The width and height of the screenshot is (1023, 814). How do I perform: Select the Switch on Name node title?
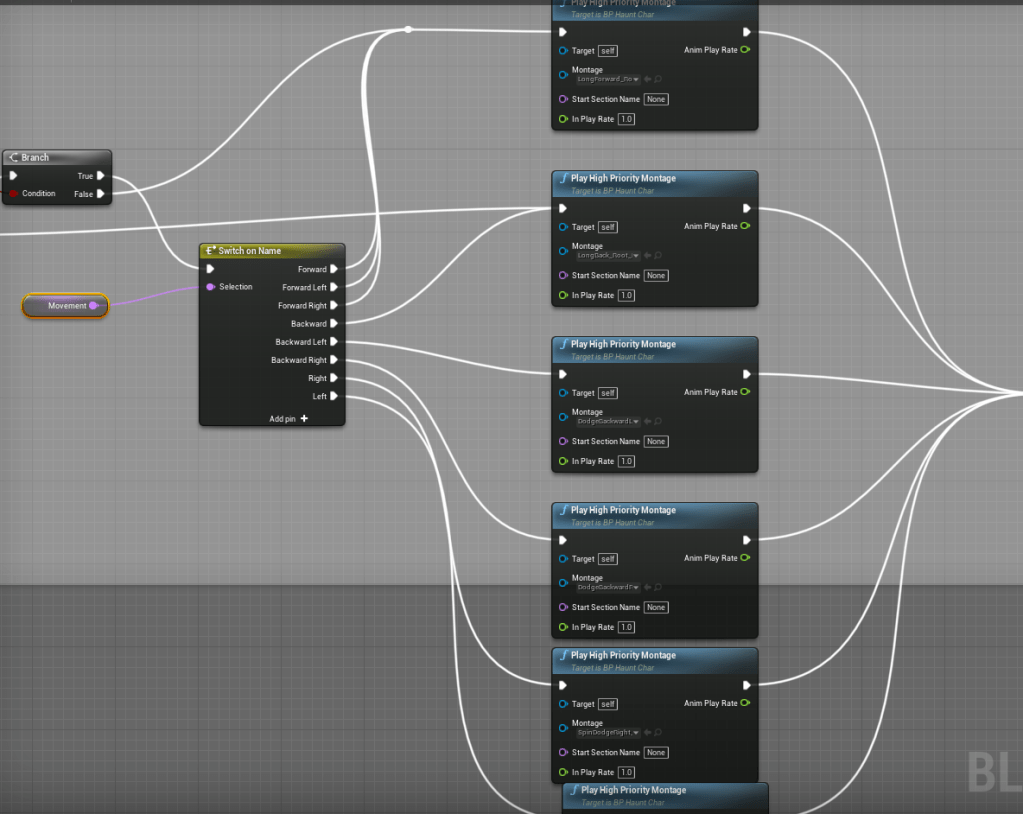(x=249, y=251)
